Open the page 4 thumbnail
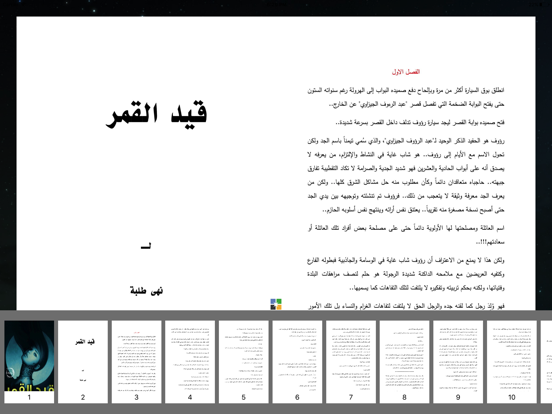Screen dimensions: 552x414 coord(190,362)
